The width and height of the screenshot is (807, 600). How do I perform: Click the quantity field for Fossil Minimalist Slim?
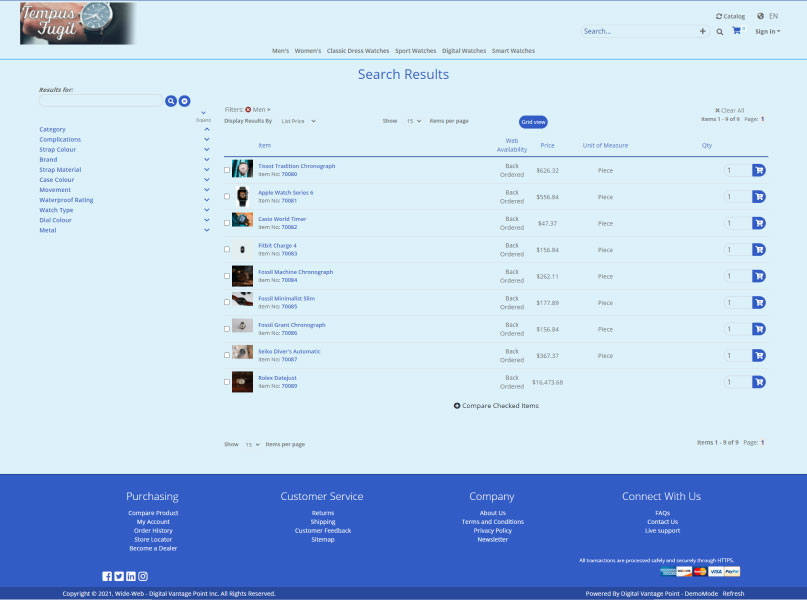[x=736, y=303]
